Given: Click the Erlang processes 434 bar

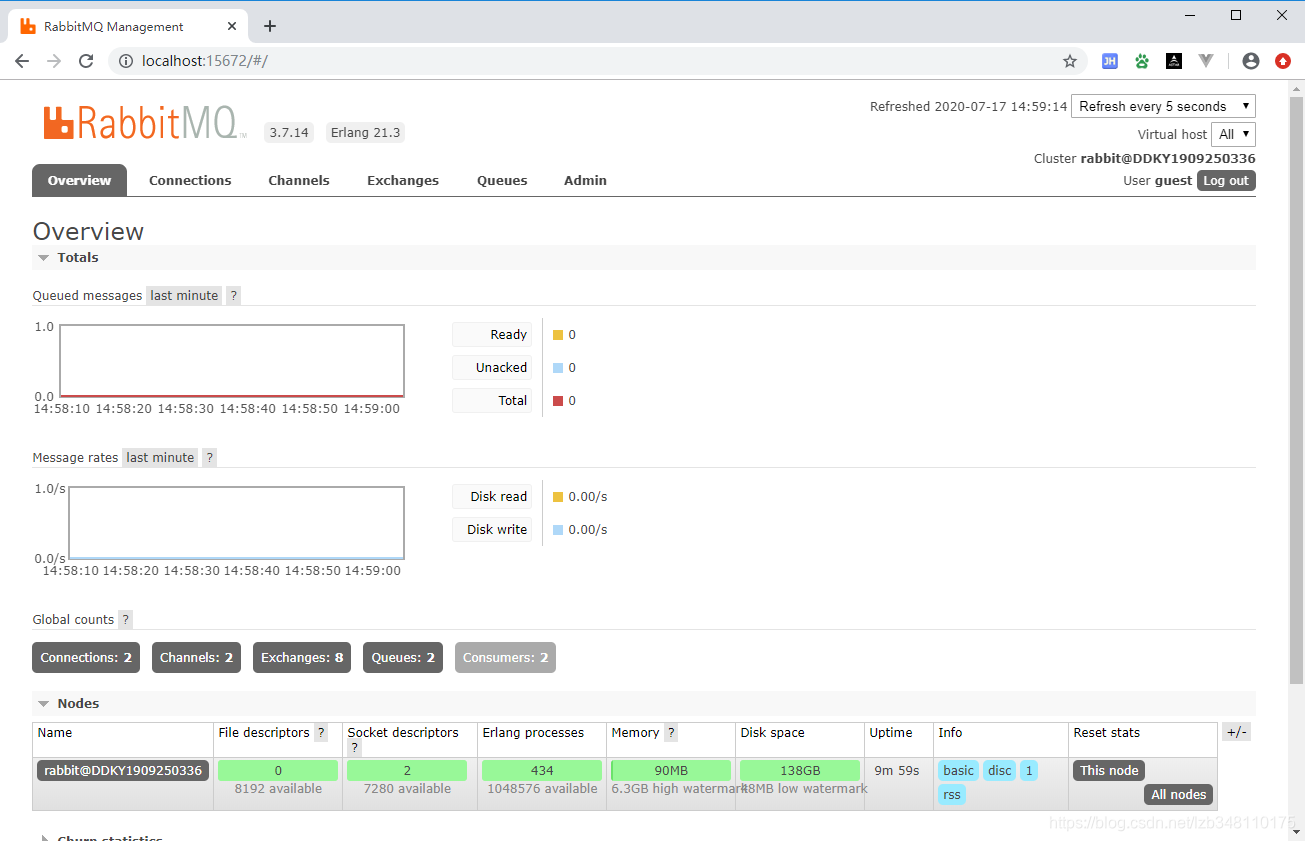Looking at the screenshot, I should tap(542, 771).
